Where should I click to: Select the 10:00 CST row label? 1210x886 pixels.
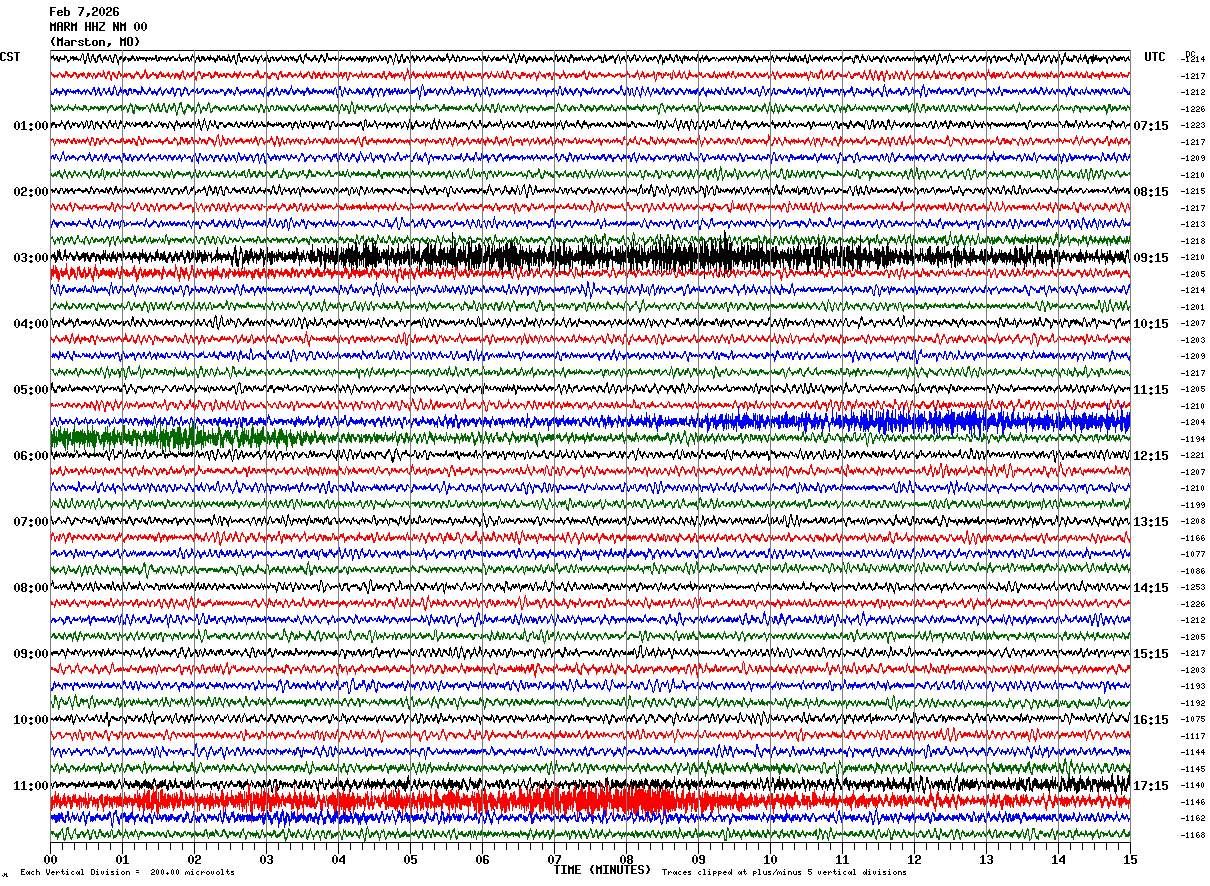click(x=31, y=720)
